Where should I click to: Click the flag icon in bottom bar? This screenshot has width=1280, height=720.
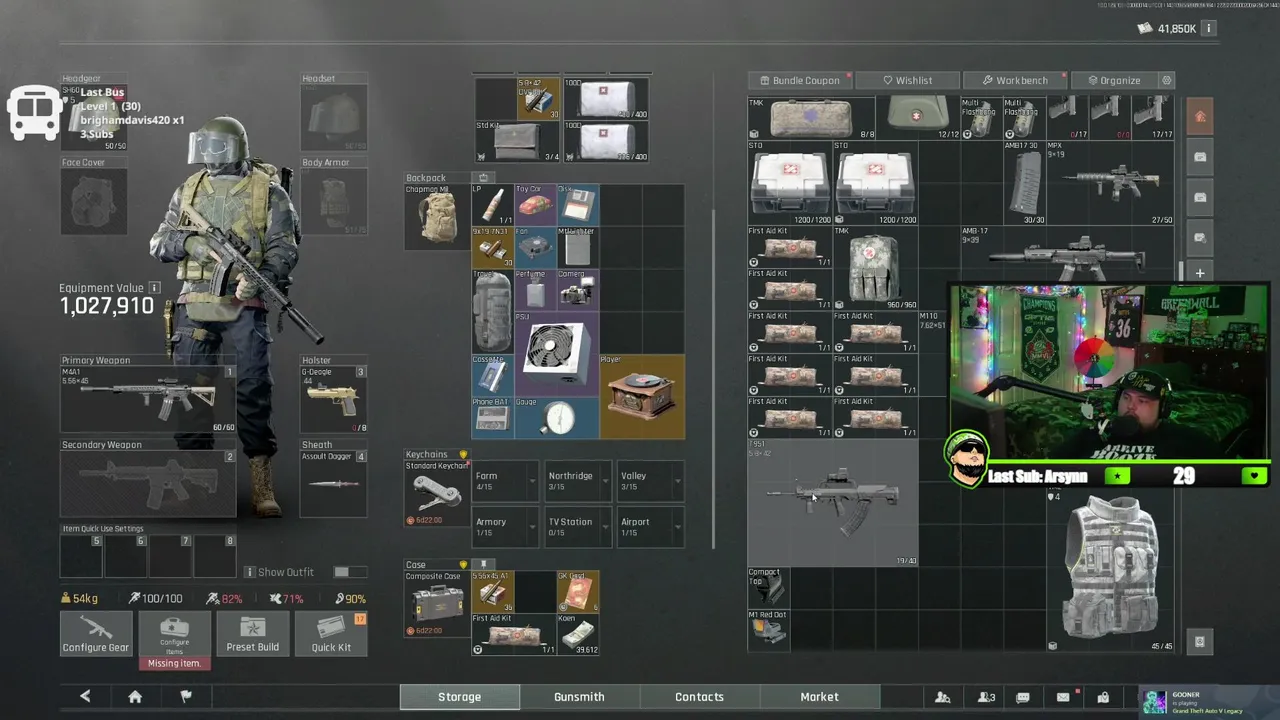pyautogui.click(x=185, y=697)
